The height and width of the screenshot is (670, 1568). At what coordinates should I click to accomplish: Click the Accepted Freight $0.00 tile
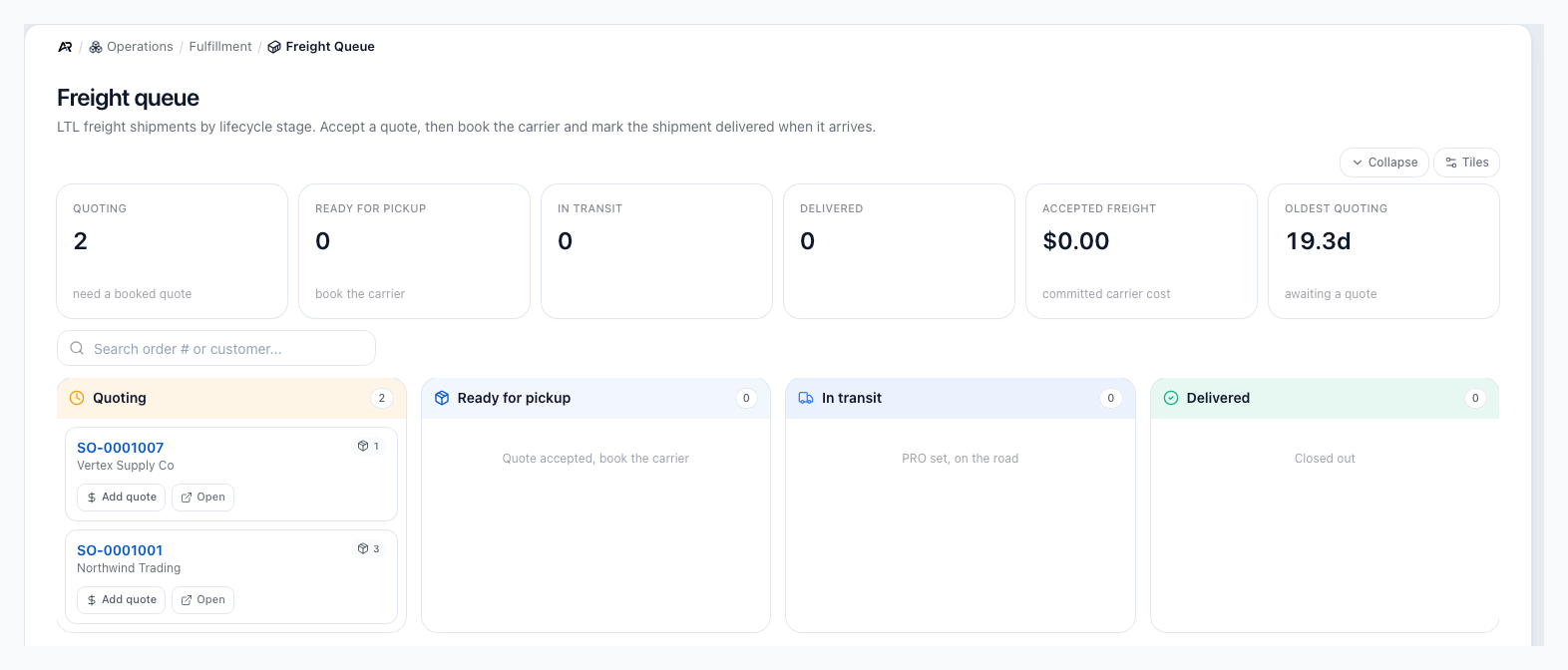(x=1141, y=251)
